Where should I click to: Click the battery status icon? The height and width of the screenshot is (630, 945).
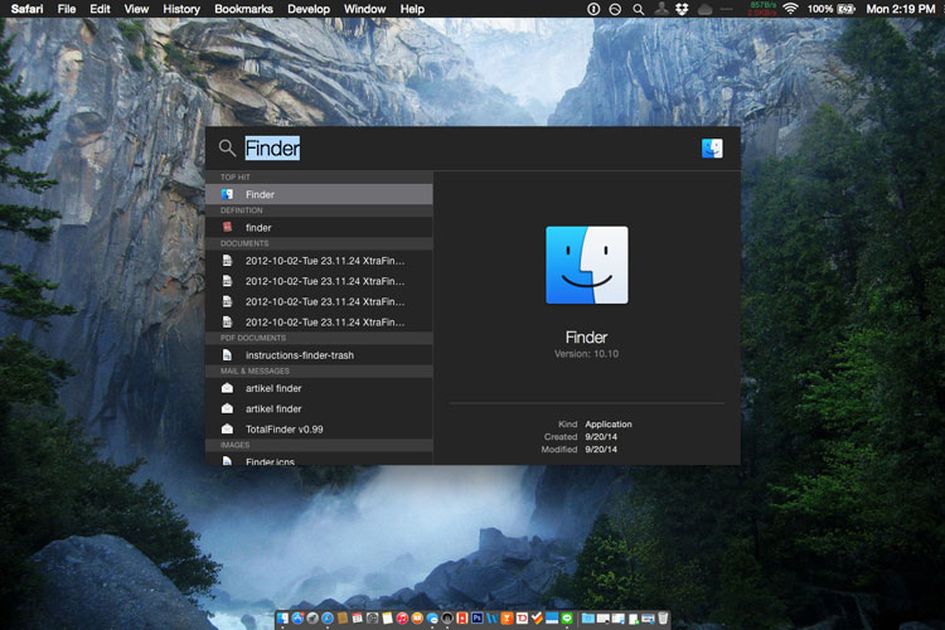[x=846, y=9]
